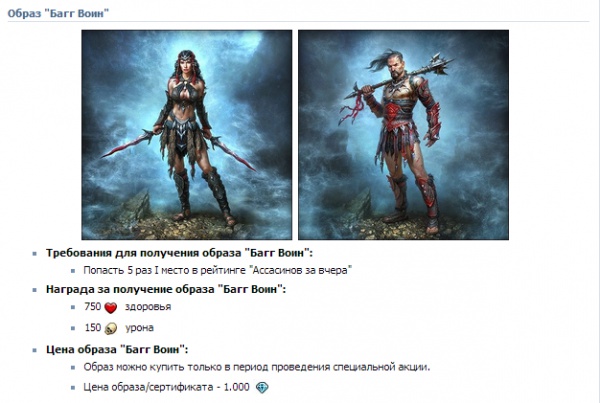Click the bullet beside 750 здоровья
This screenshot has width=600, height=403.
click(73, 307)
